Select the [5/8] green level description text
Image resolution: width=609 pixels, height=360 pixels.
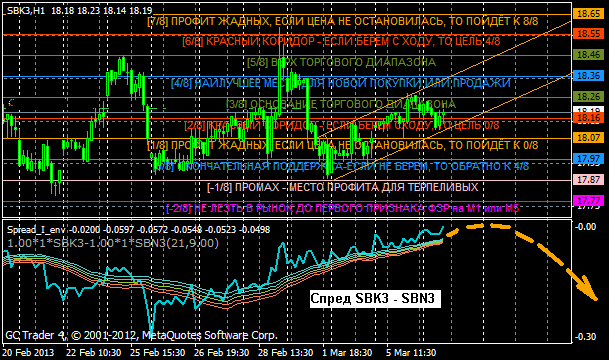tap(341, 62)
